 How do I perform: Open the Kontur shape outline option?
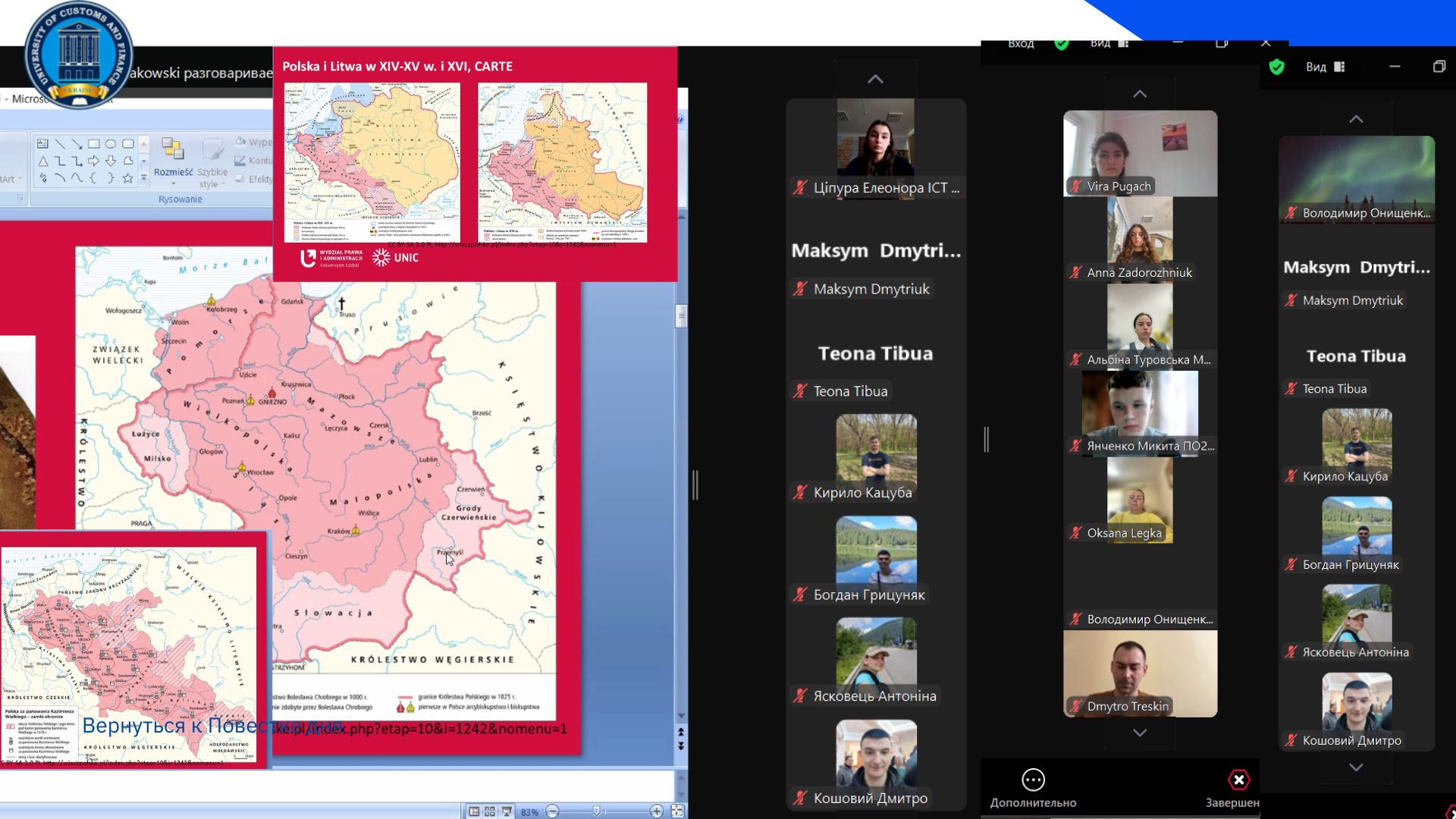click(253, 161)
